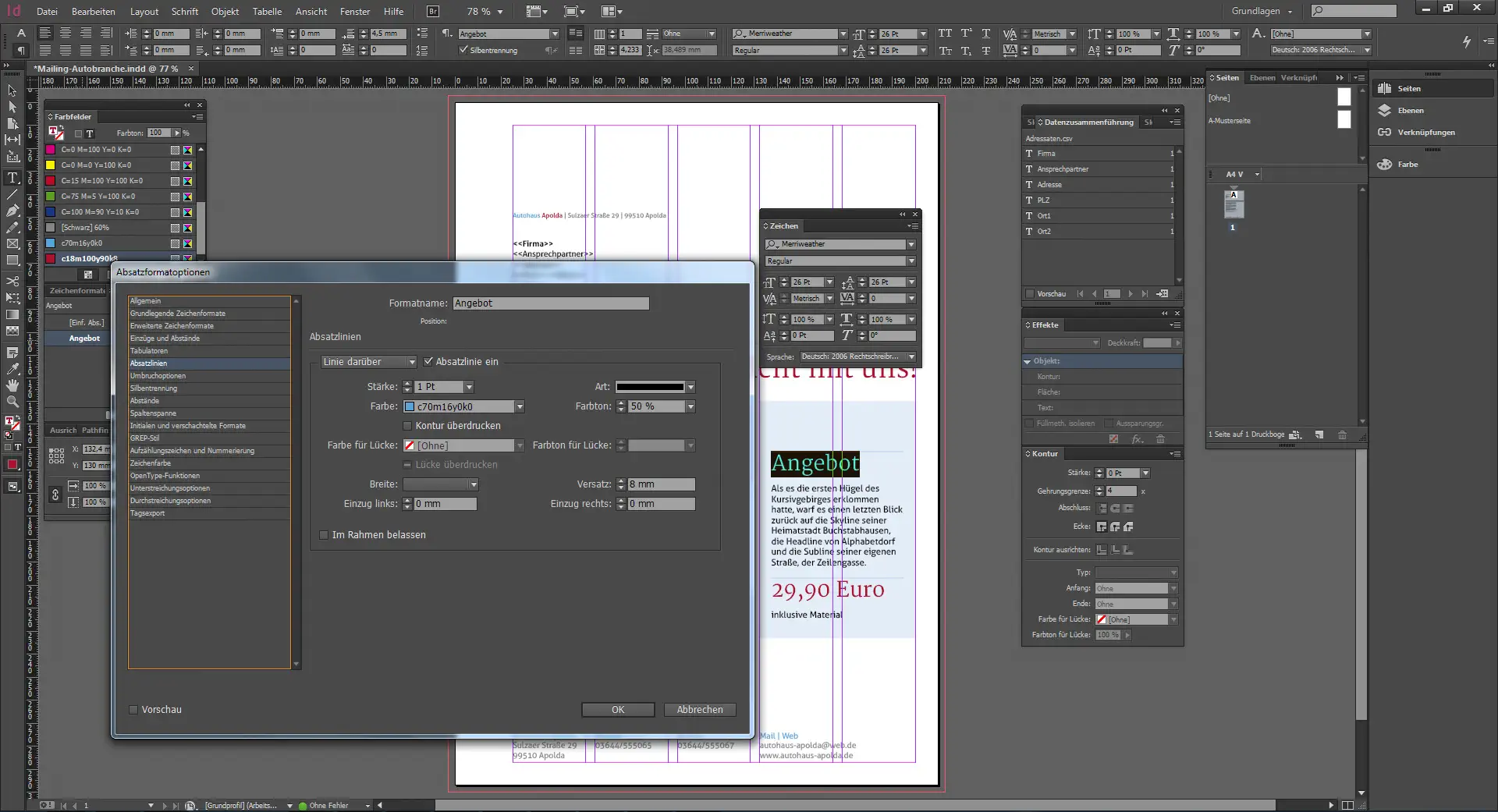This screenshot has width=1498, height=812.
Task: Expand the Farbe c70m16y0k0 color dropdown
Action: pyautogui.click(x=520, y=406)
